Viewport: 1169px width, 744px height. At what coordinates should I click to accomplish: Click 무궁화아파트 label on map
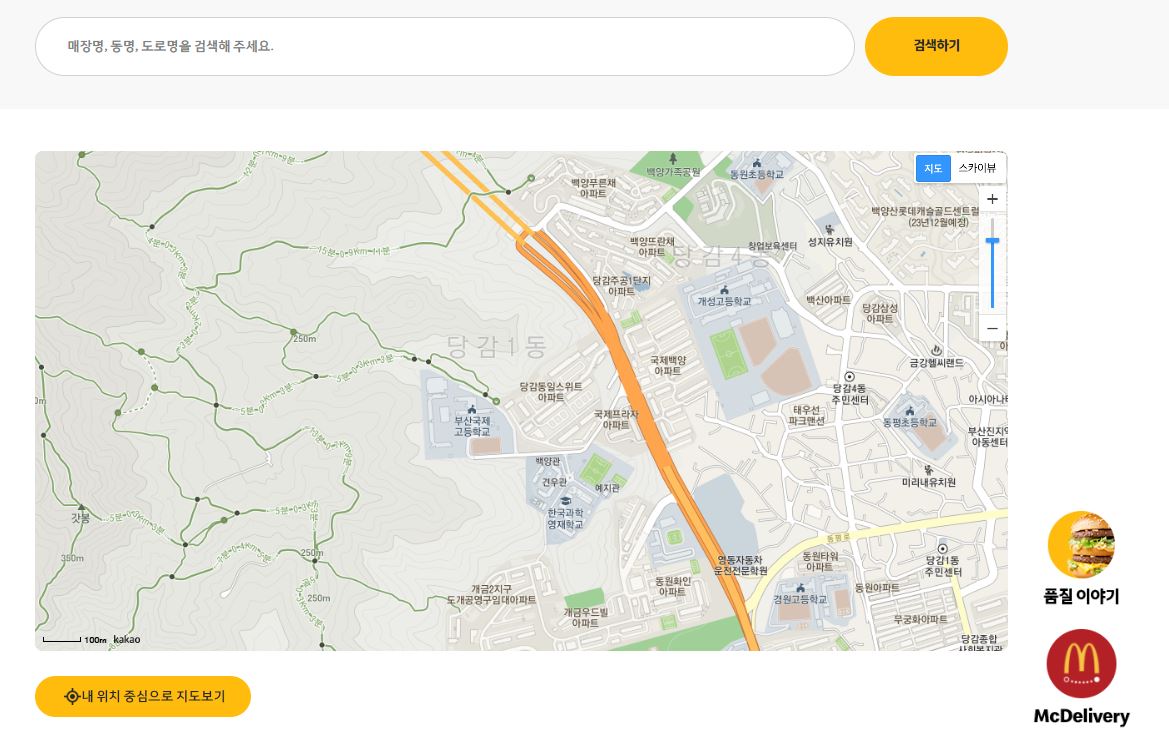920,620
